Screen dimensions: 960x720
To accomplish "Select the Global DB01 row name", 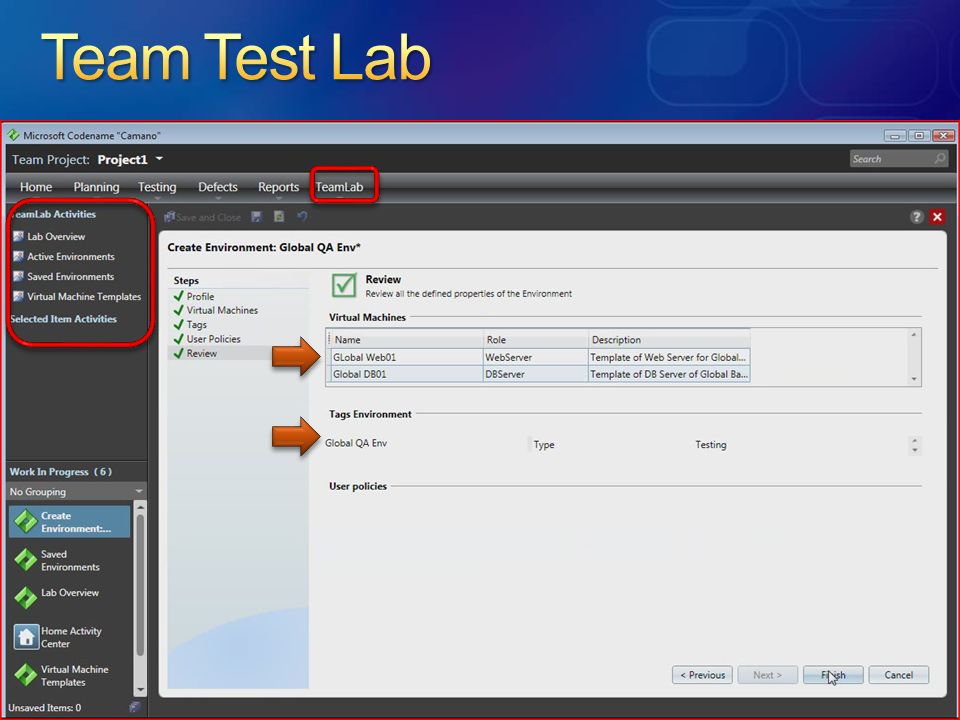I will 359,374.
